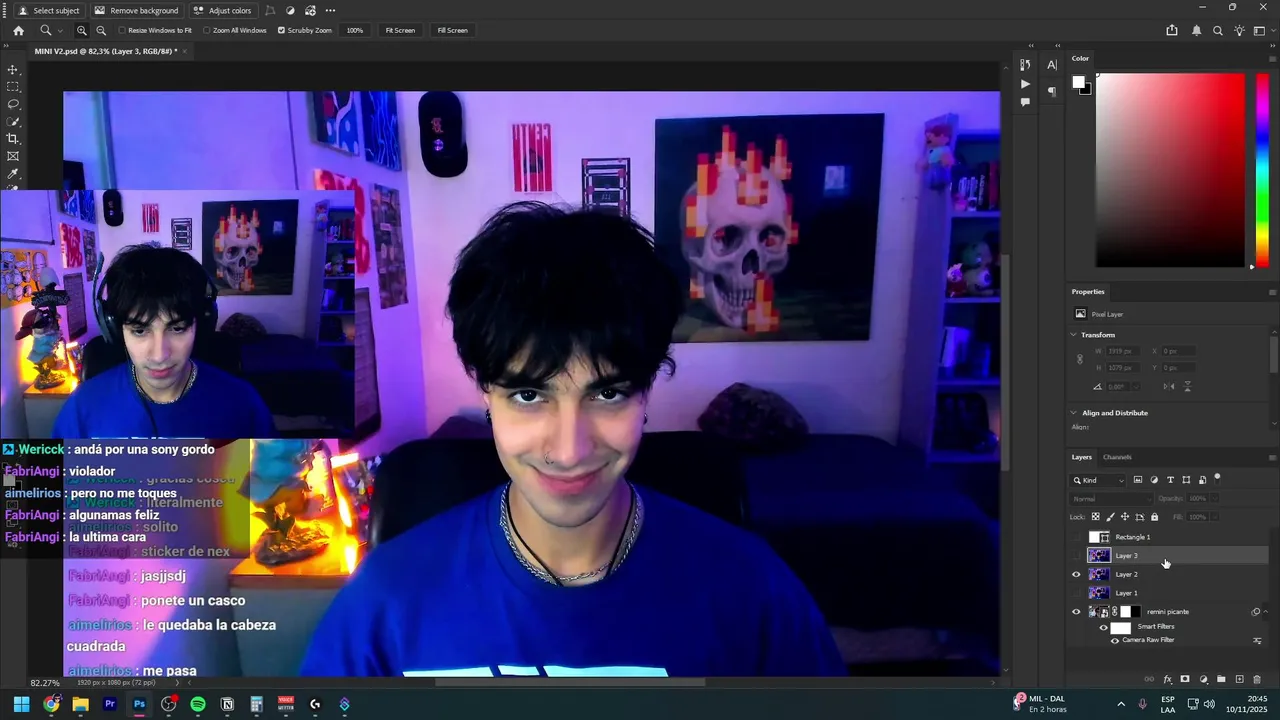Create a new group folder
This screenshot has width=1280, height=720.
[x=1221, y=680]
